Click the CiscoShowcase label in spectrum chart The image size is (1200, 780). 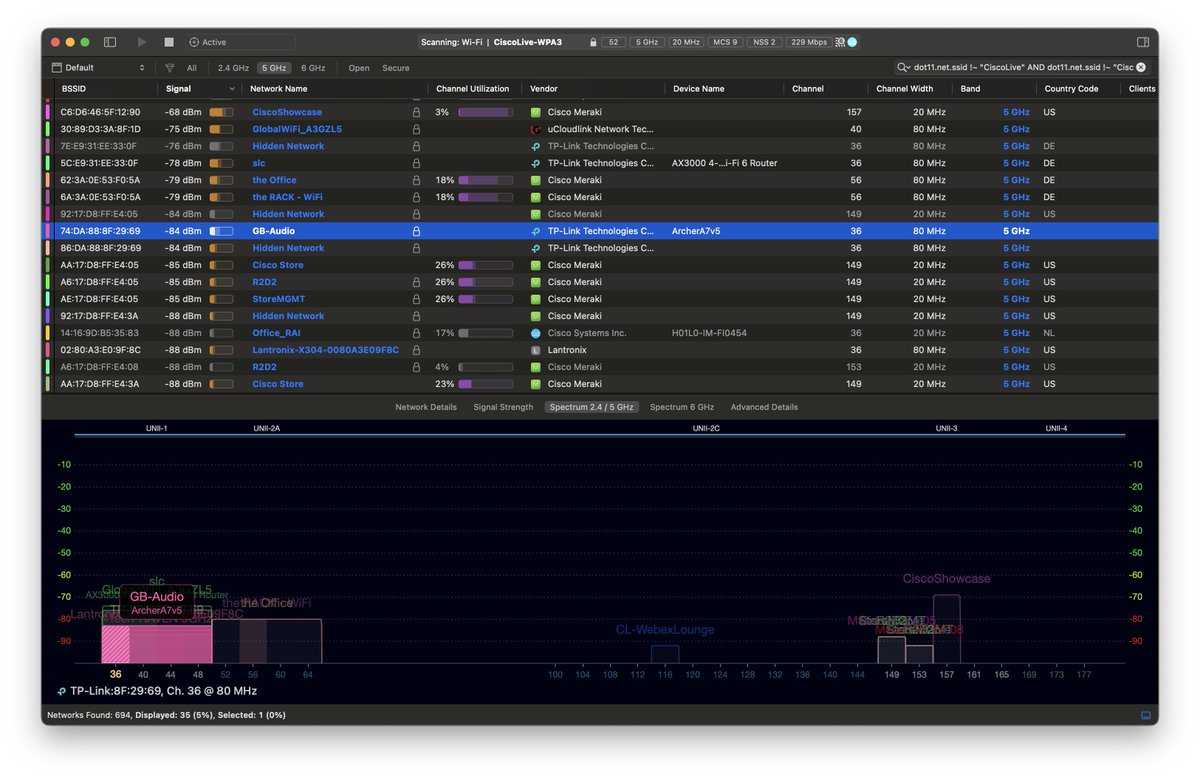(946, 579)
